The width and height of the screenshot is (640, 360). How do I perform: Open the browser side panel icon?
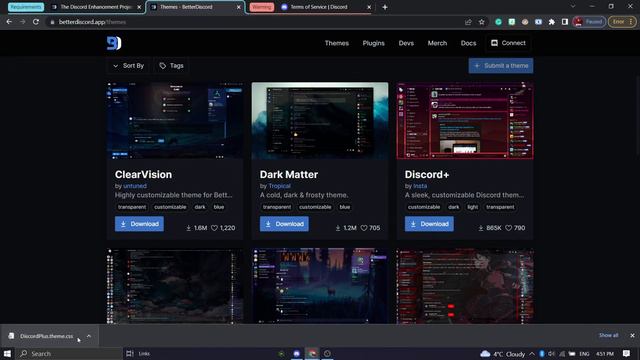click(x=565, y=22)
